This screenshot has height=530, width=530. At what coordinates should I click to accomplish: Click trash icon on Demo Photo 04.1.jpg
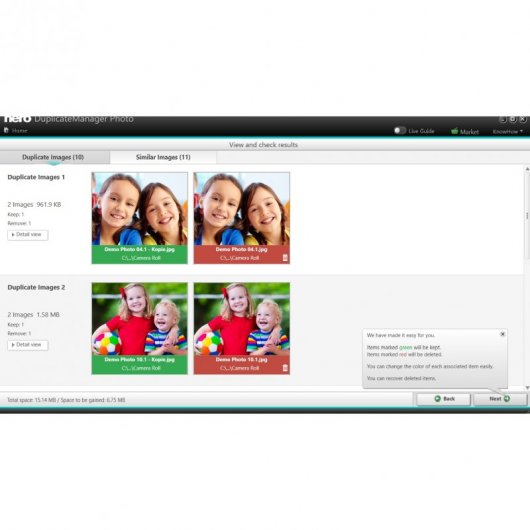[x=285, y=258]
